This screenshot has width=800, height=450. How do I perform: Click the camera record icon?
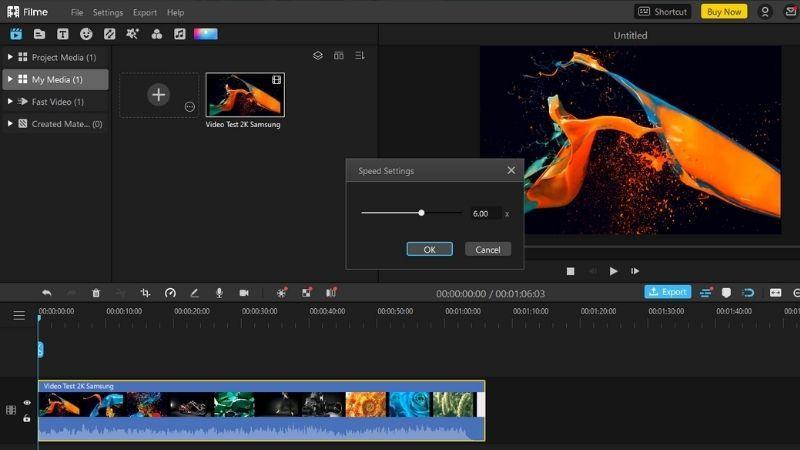point(244,293)
